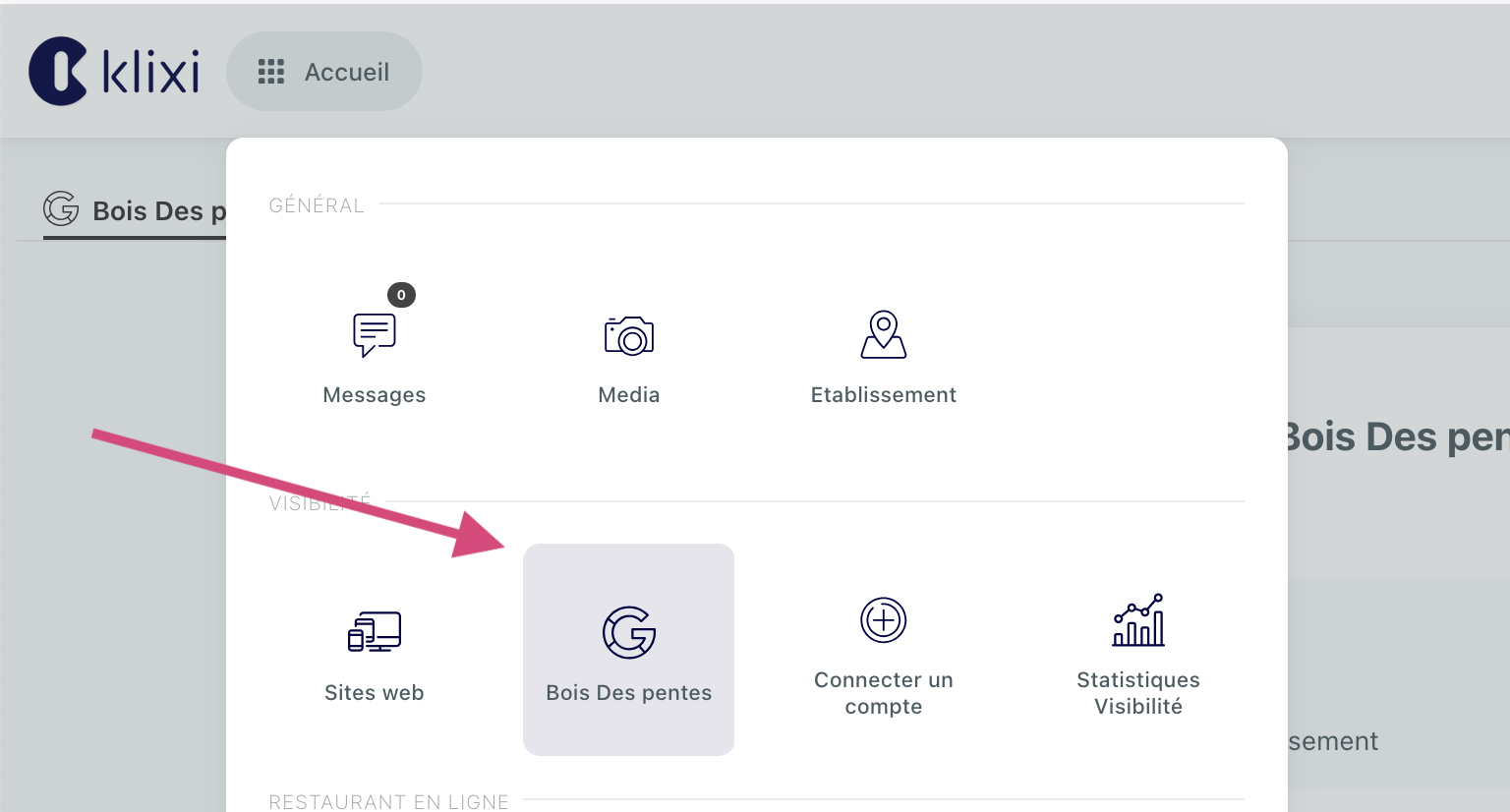Screen dimensions: 1510x812
Task: Click the grid icon beside Accueil
Action: coord(270,72)
